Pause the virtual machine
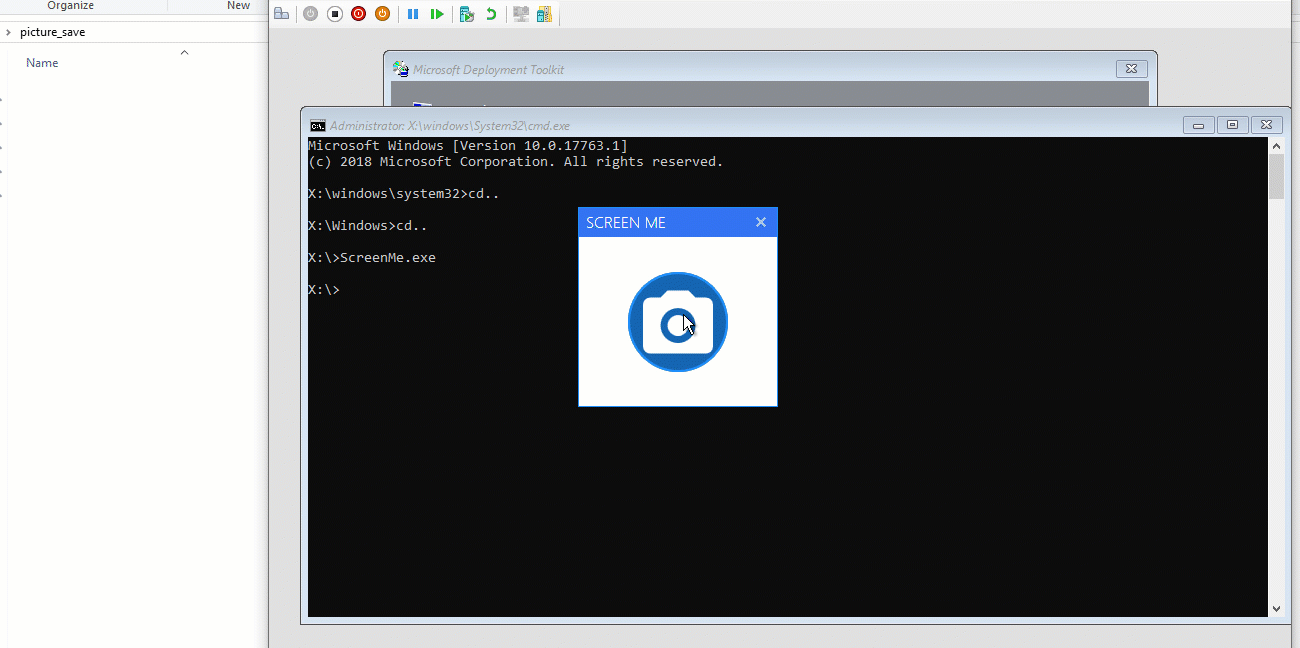The width and height of the screenshot is (1300, 648). point(413,13)
